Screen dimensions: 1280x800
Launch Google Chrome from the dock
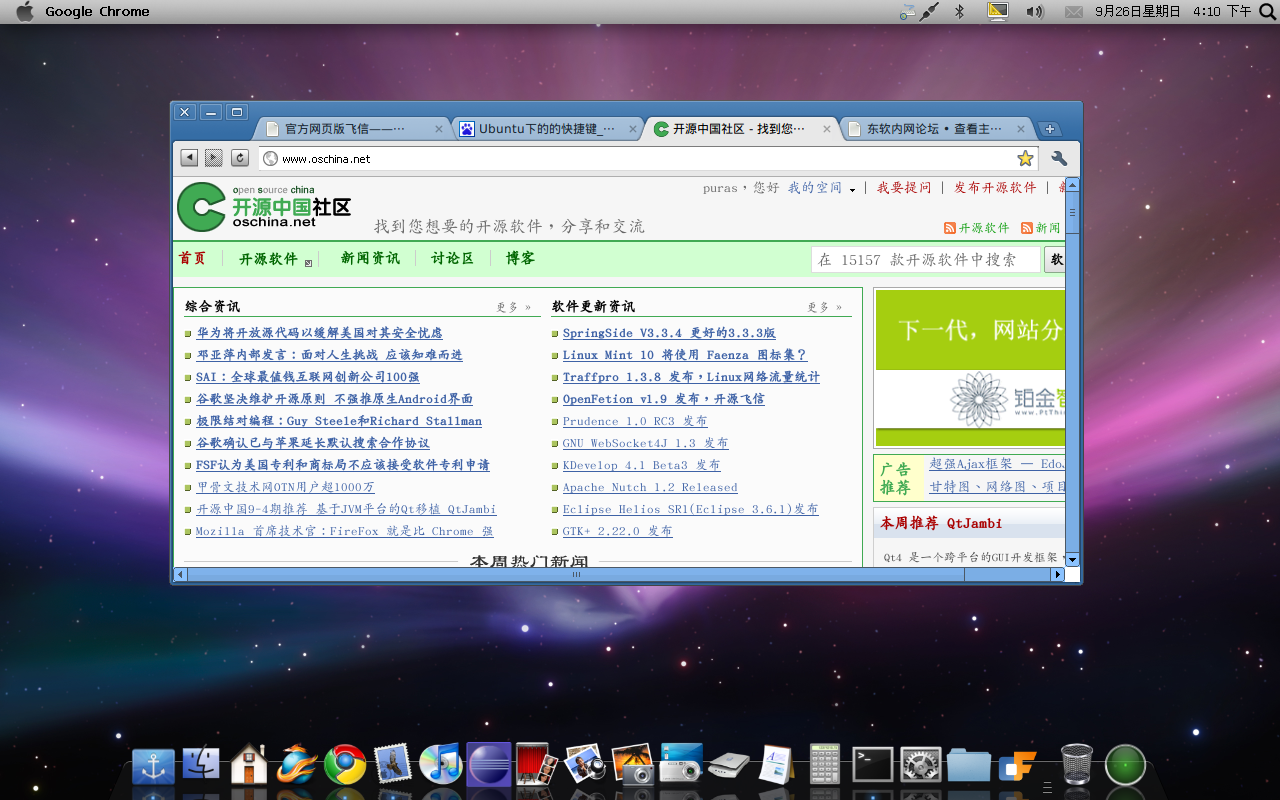345,765
